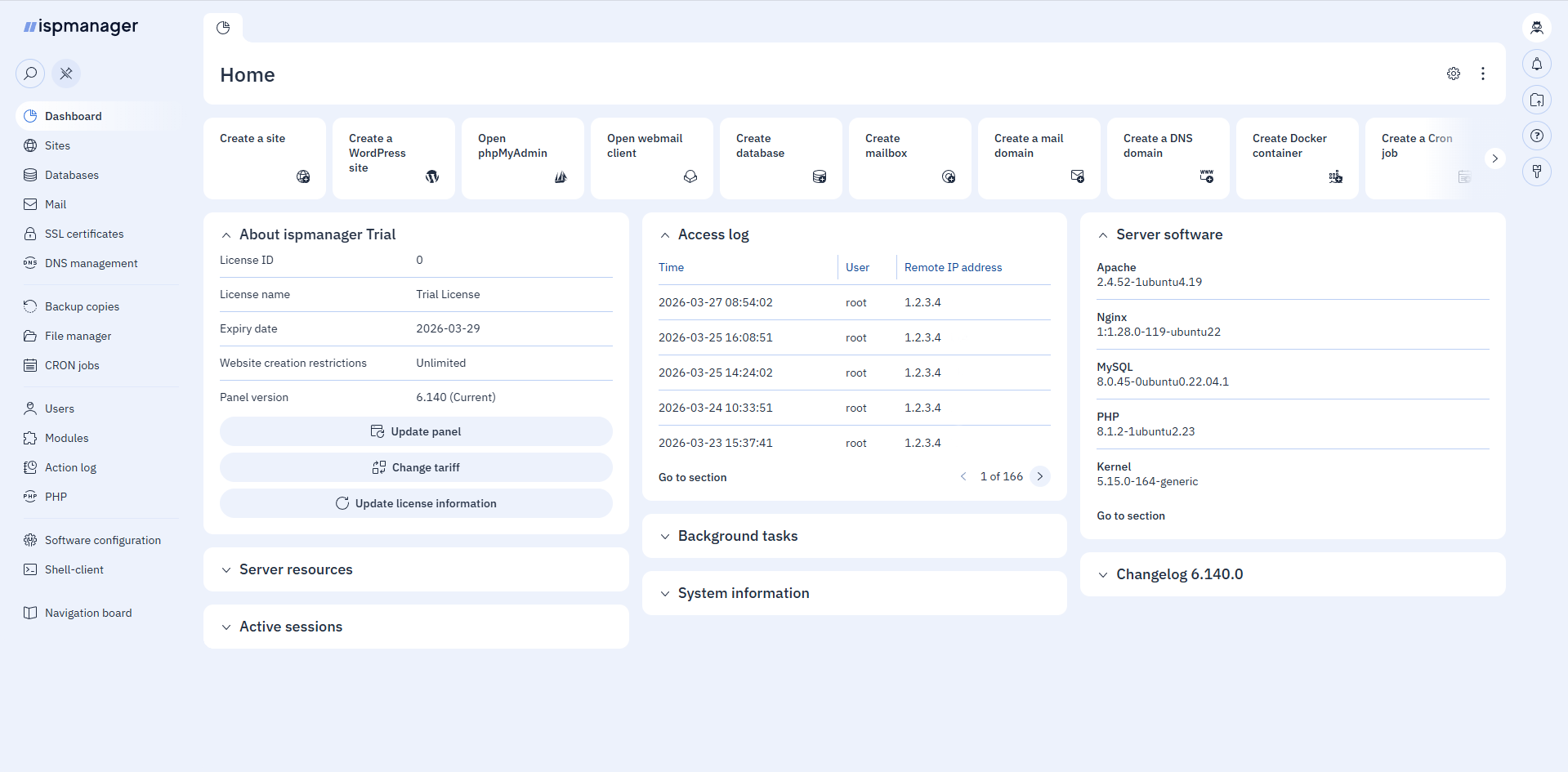Click Nginx version 1:1.28.0-119-ubuntu22
The image size is (1568, 772).
coord(1159,332)
